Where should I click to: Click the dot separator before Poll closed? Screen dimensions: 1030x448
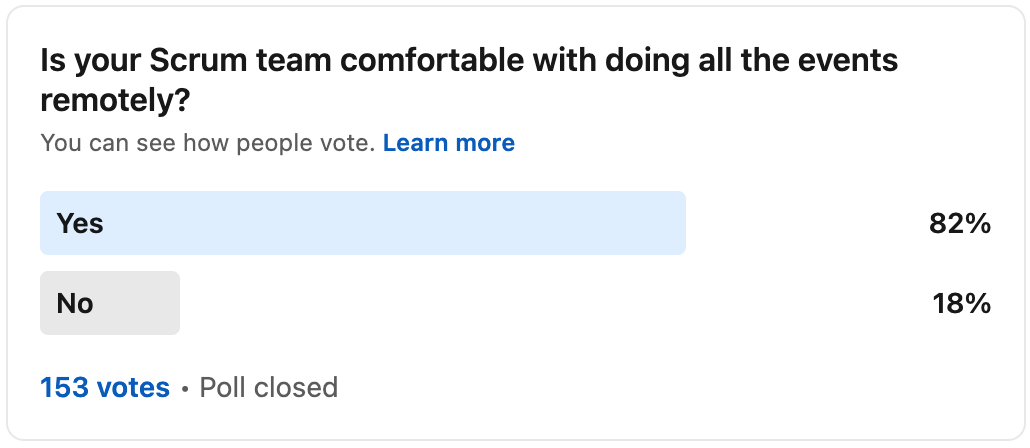click(x=185, y=389)
